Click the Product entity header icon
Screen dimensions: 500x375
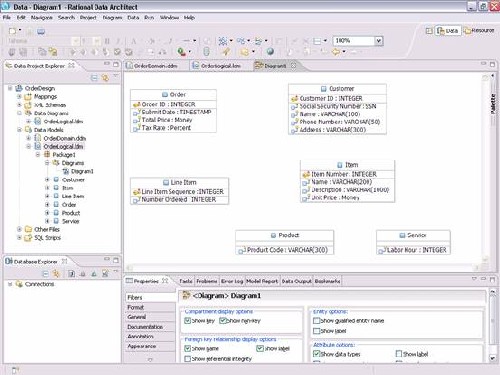click(x=273, y=235)
